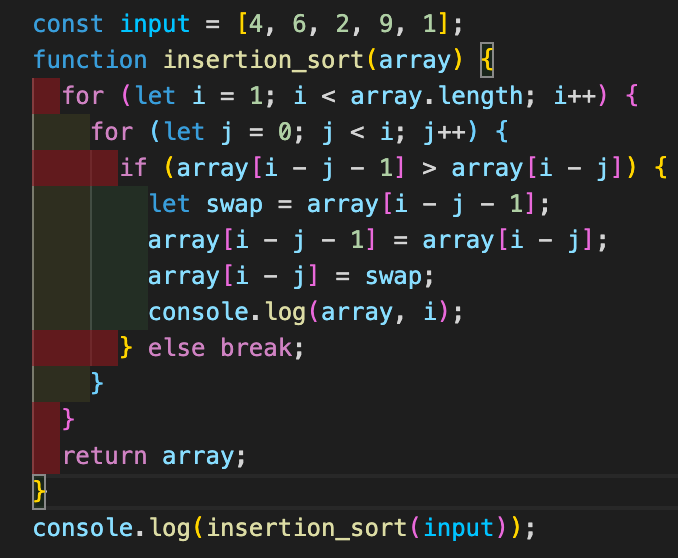Click the array literal [4, 6, 2, 9, 1]

point(343,24)
